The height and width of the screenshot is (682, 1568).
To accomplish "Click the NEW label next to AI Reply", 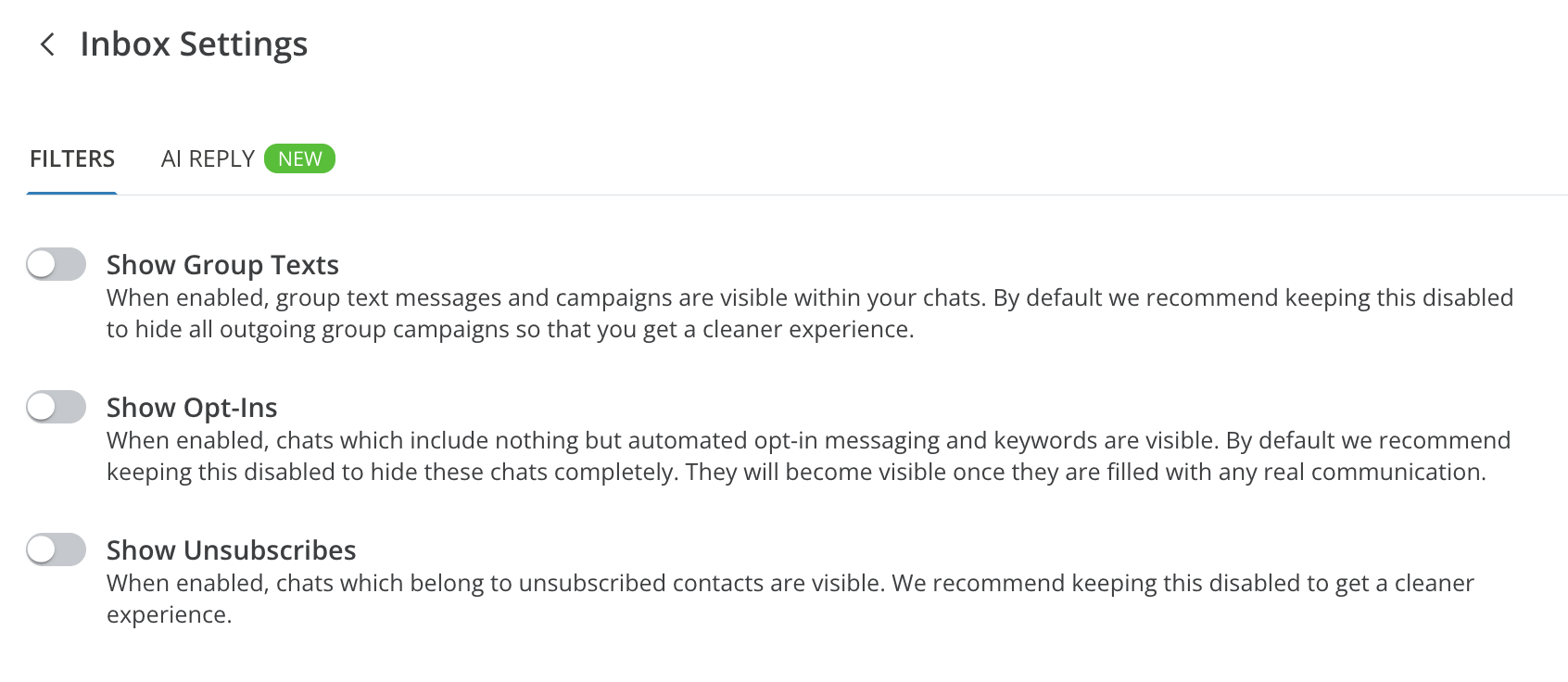I will click(299, 158).
